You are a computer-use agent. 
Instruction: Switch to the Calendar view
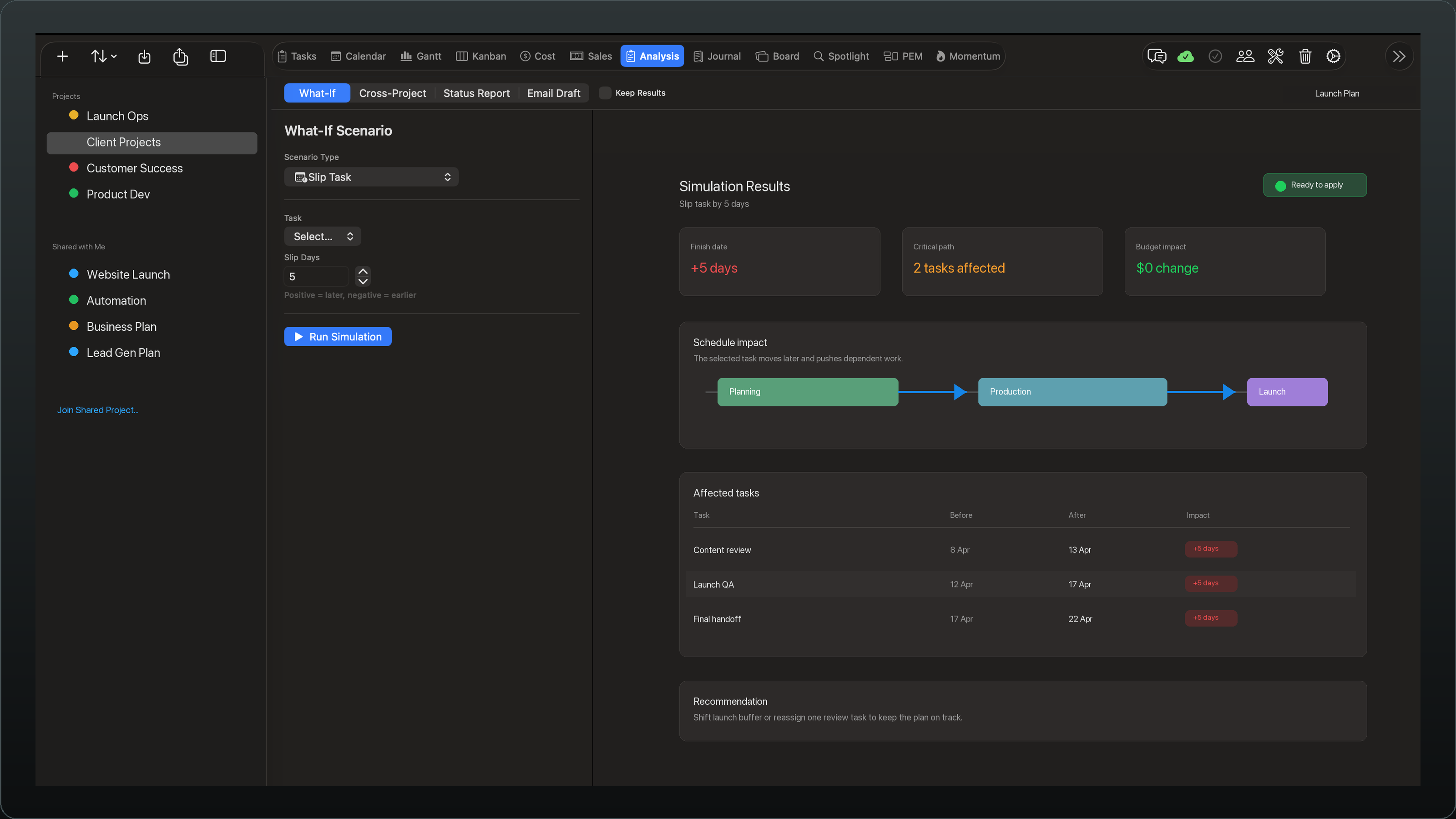[359, 56]
